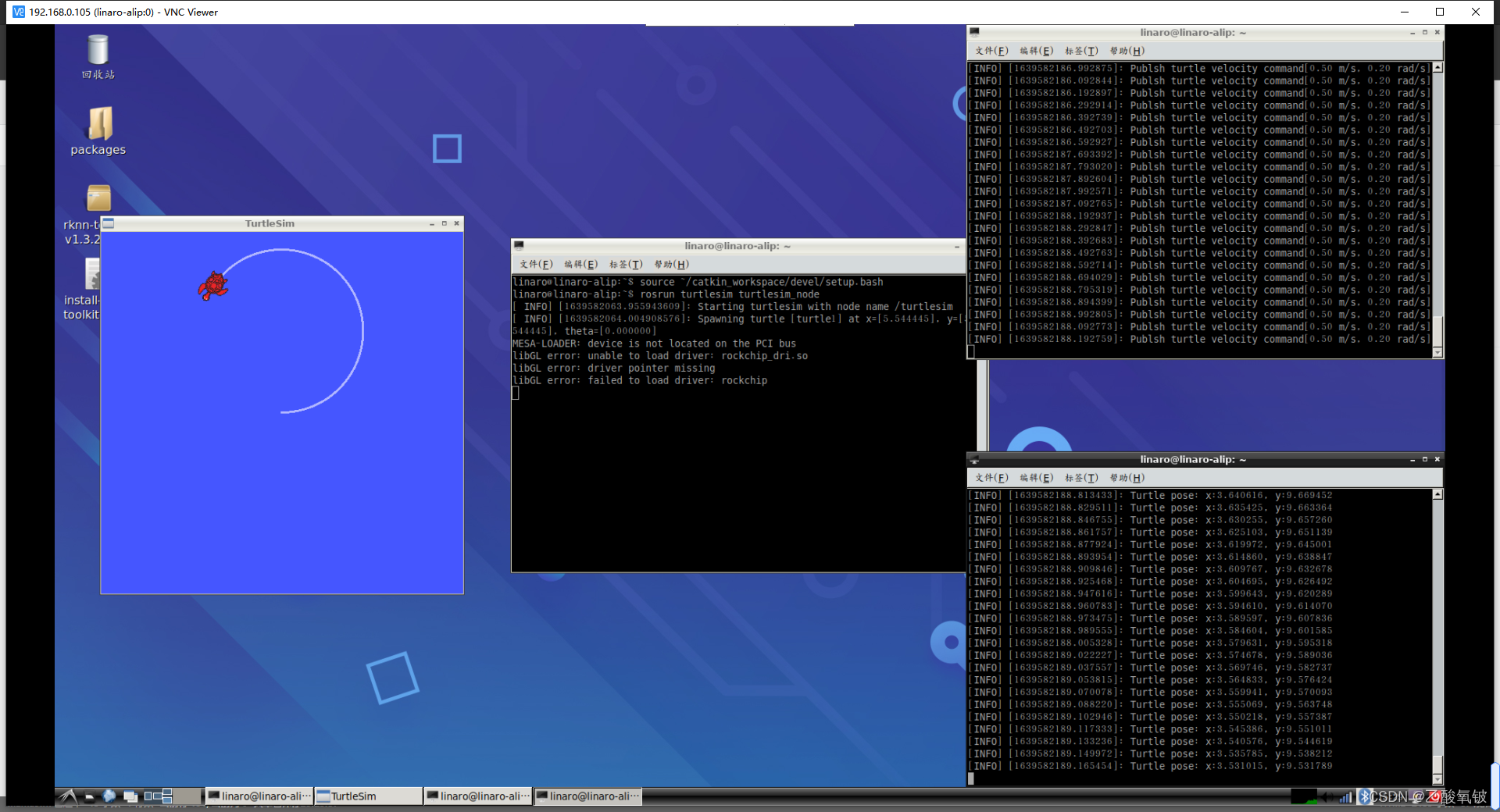Viewport: 1500px width, 812px height.
Task: Click the middle terminal window title icon
Action: [519, 245]
